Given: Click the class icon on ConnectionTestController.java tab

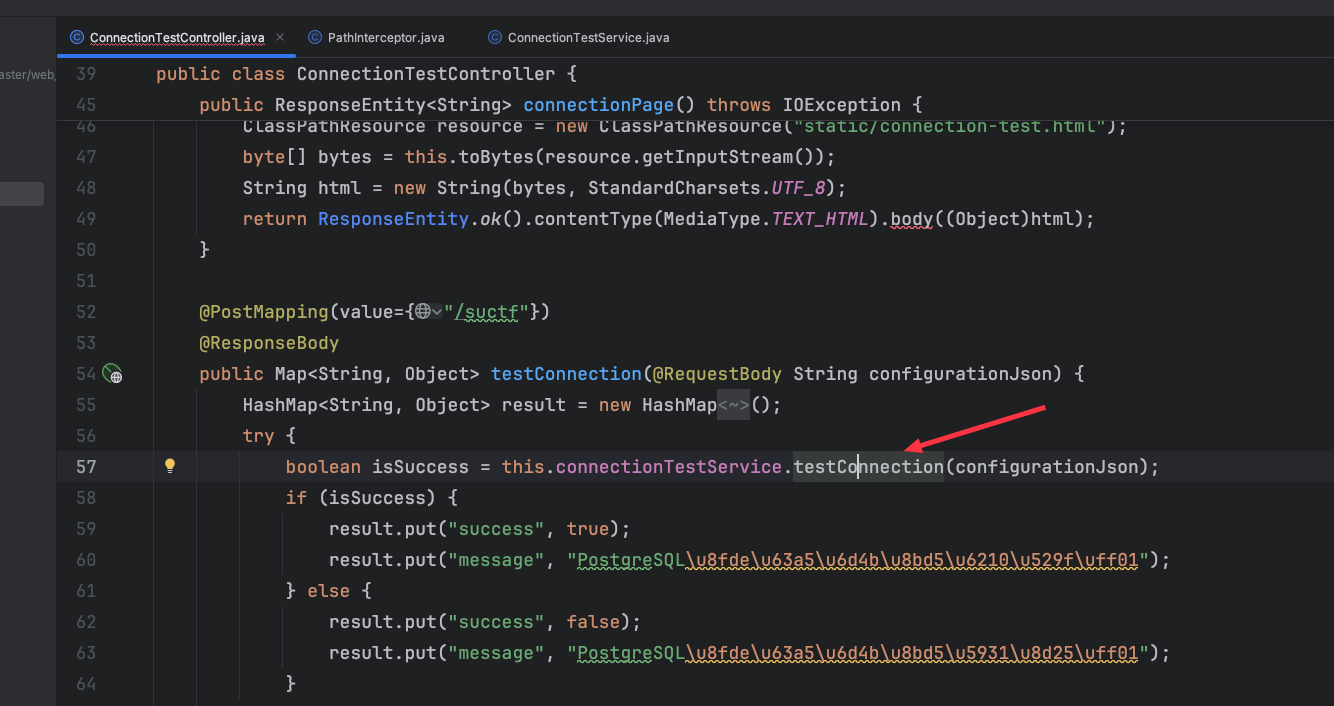Looking at the screenshot, I should (77, 38).
